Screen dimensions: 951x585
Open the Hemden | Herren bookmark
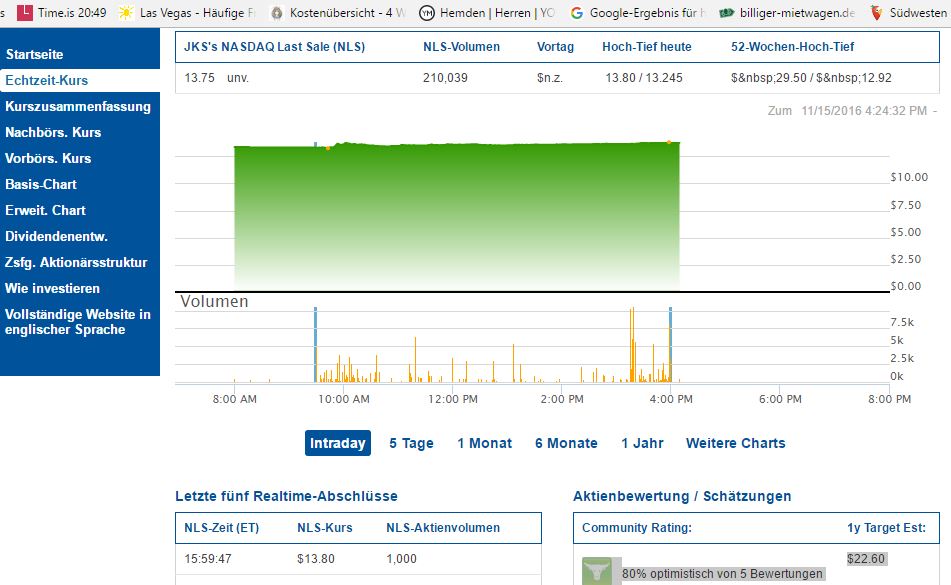click(487, 12)
